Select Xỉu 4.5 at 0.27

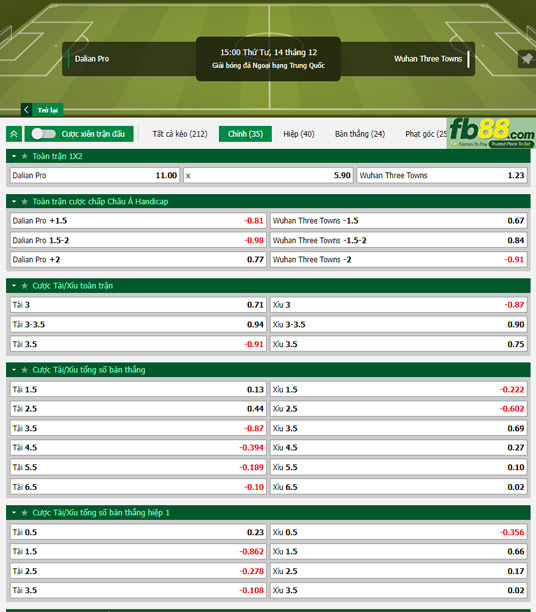(x=399, y=448)
